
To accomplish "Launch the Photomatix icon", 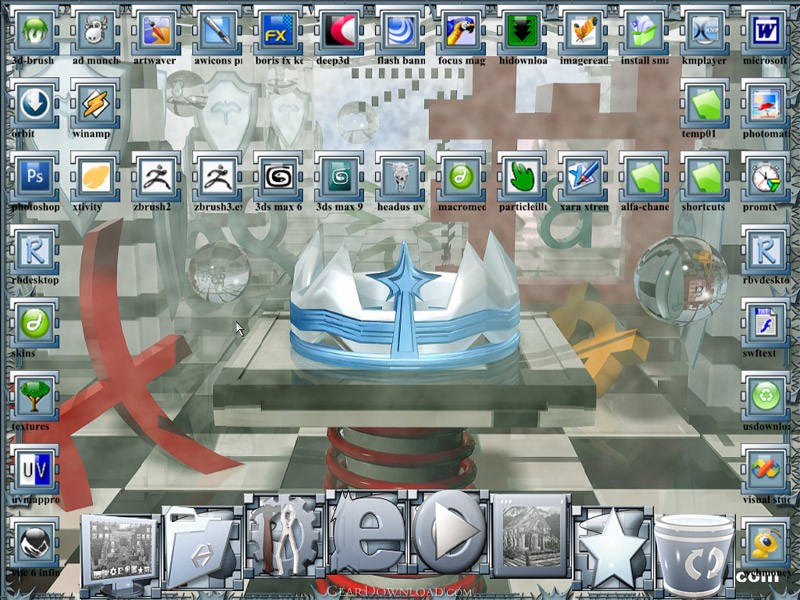I will [765, 104].
